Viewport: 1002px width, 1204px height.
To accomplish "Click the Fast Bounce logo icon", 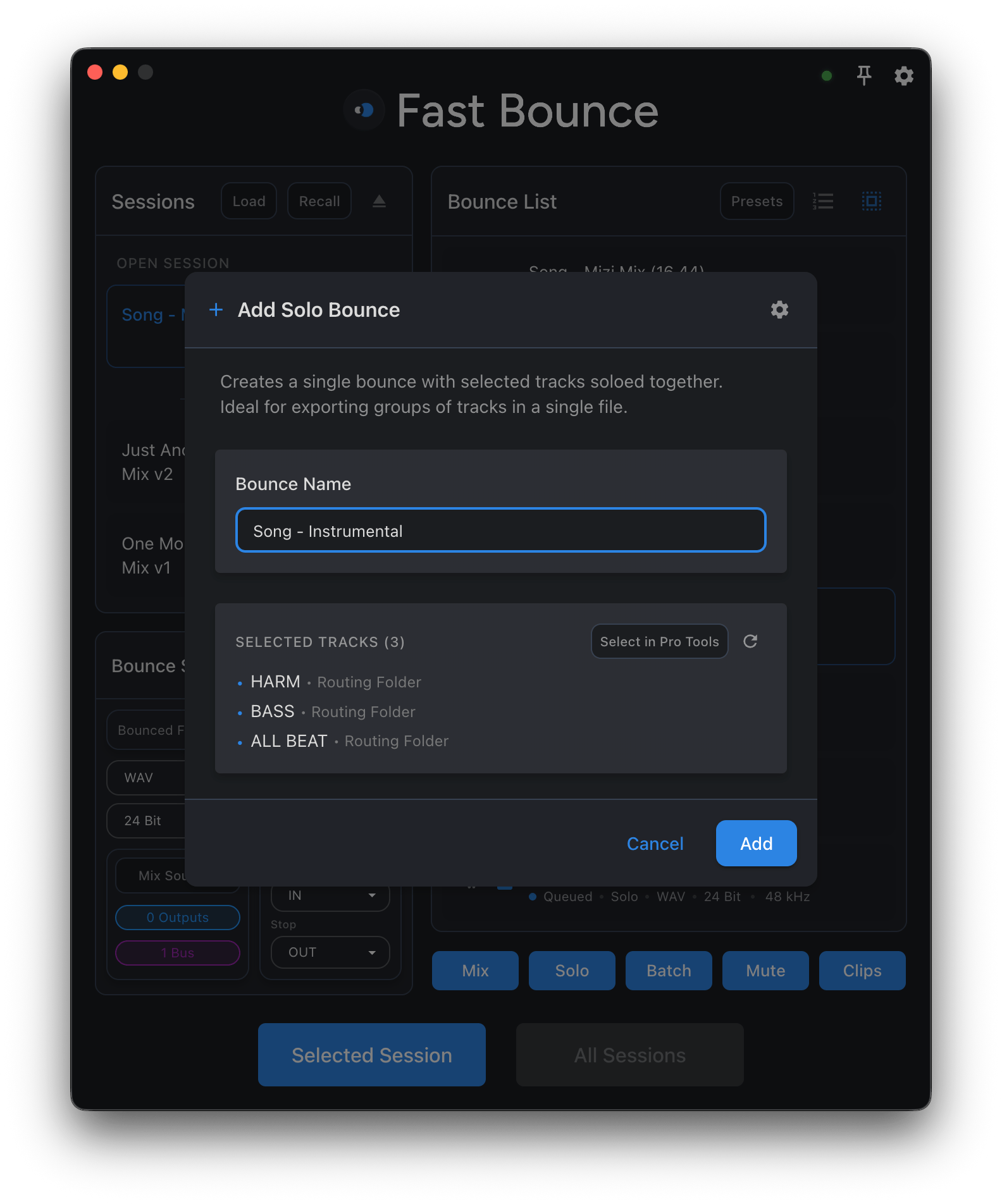I will [364, 110].
